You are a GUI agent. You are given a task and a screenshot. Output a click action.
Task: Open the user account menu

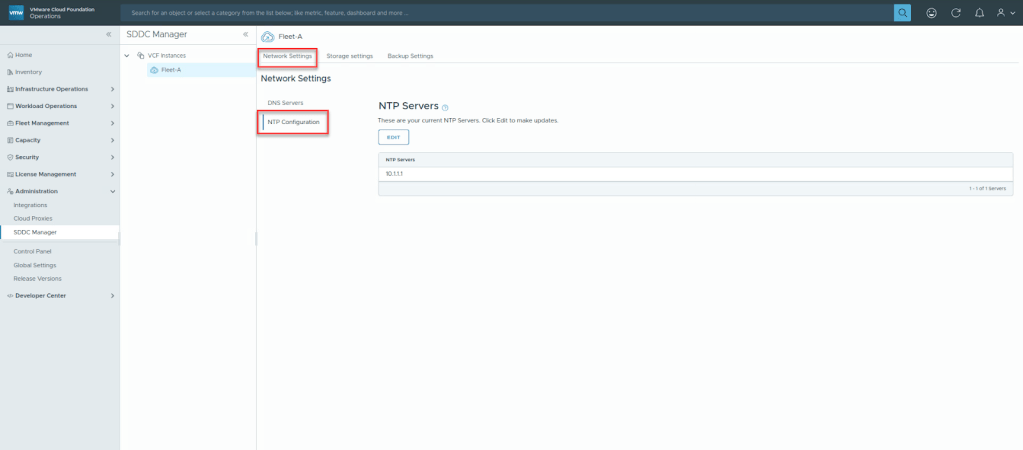pyautogui.click(x=1005, y=12)
